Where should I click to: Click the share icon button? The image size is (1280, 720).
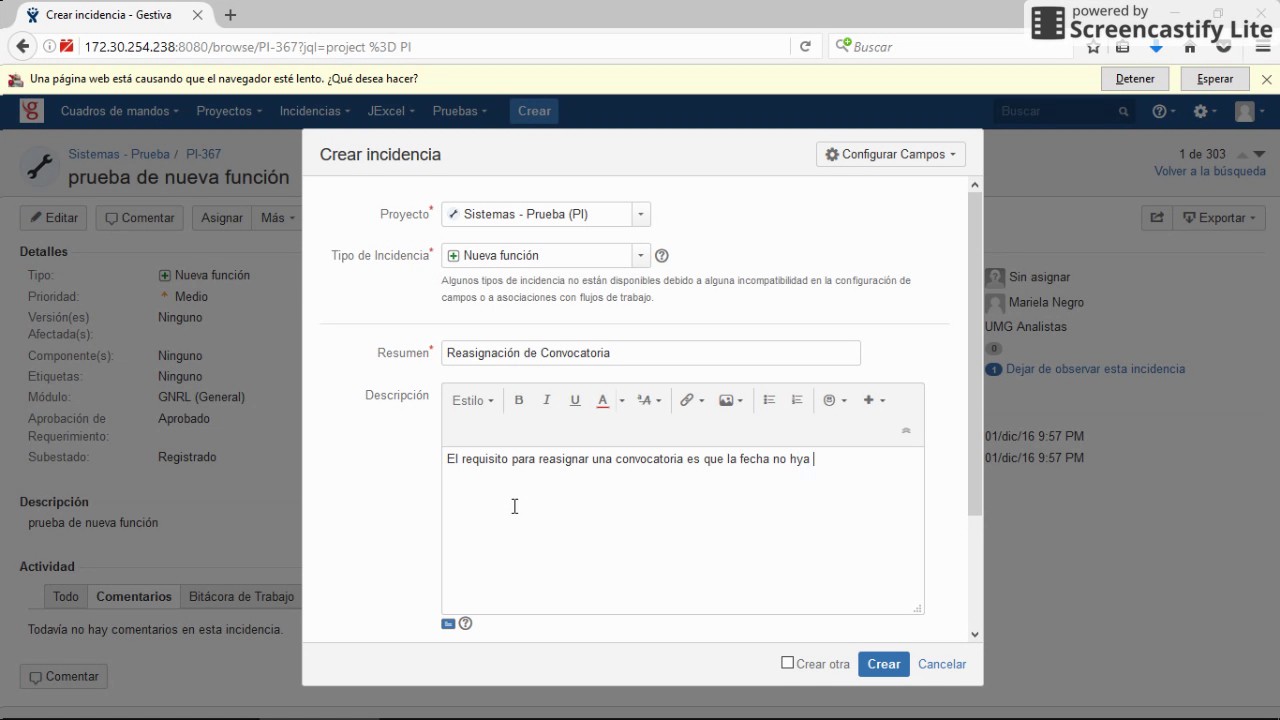pyautogui.click(x=1157, y=218)
